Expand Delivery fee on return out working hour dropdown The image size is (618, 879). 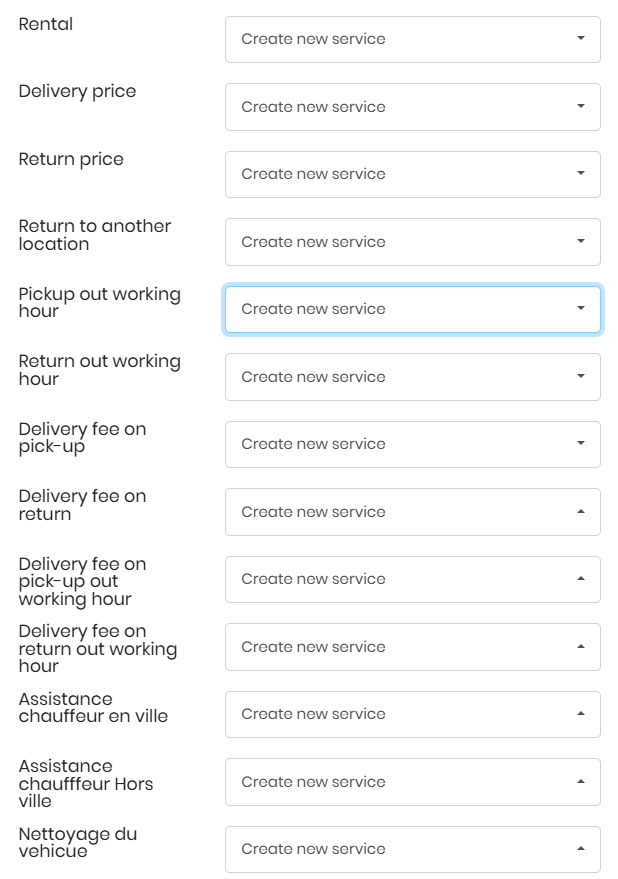point(412,647)
